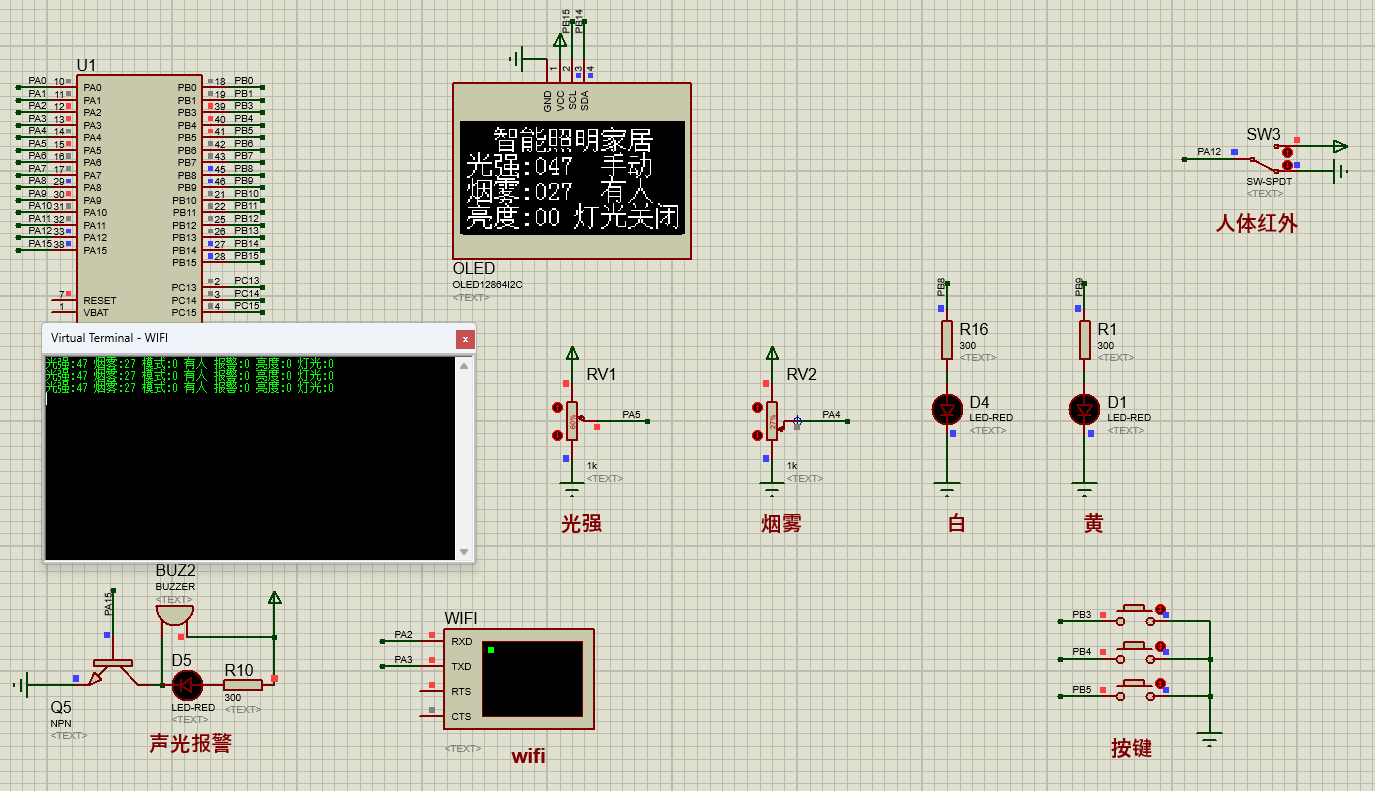The image size is (1375, 791).
Task: Select the RV2 smoke potentiometer body
Action: pos(770,420)
